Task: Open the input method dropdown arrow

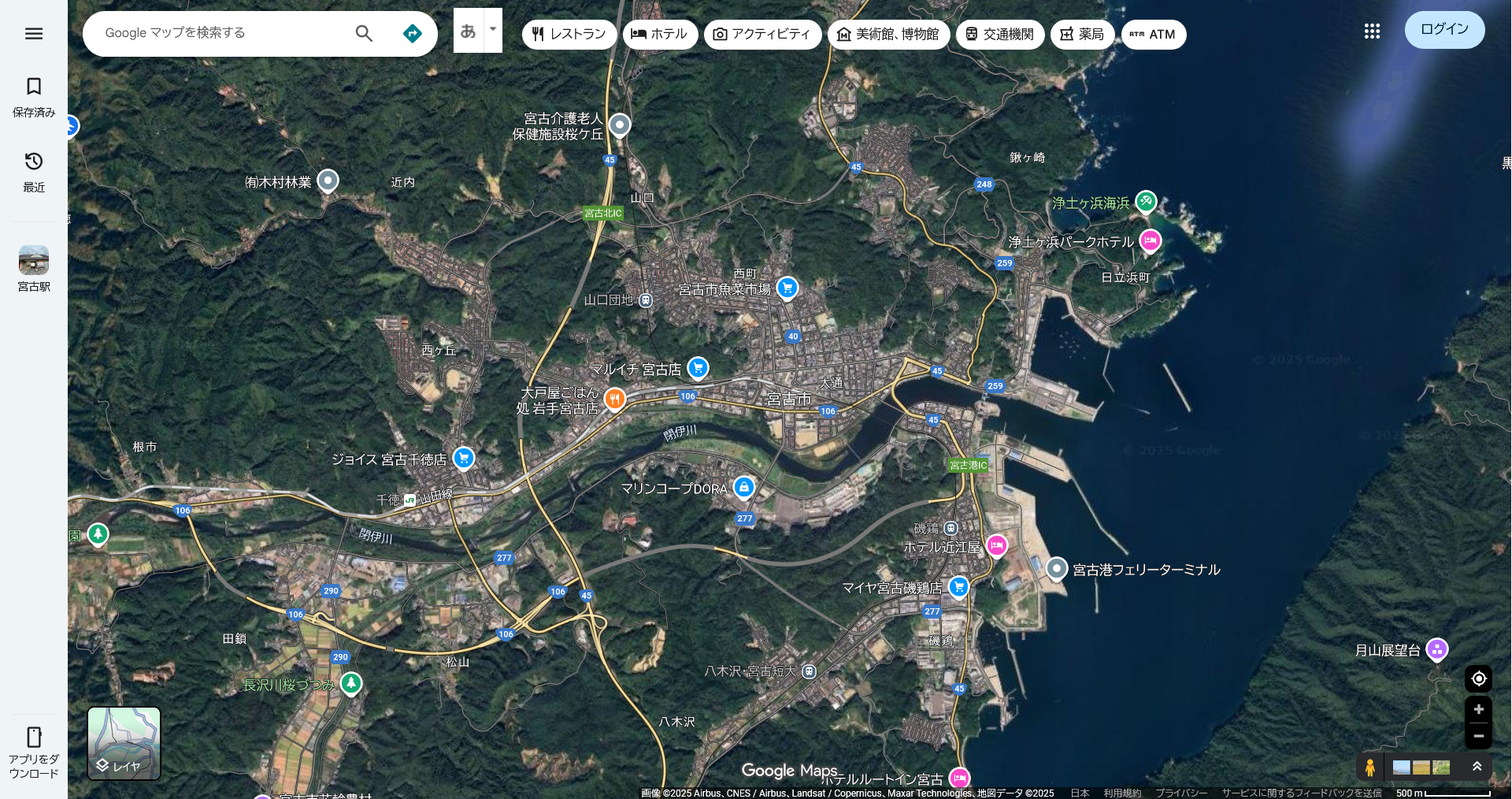Action: (493, 30)
